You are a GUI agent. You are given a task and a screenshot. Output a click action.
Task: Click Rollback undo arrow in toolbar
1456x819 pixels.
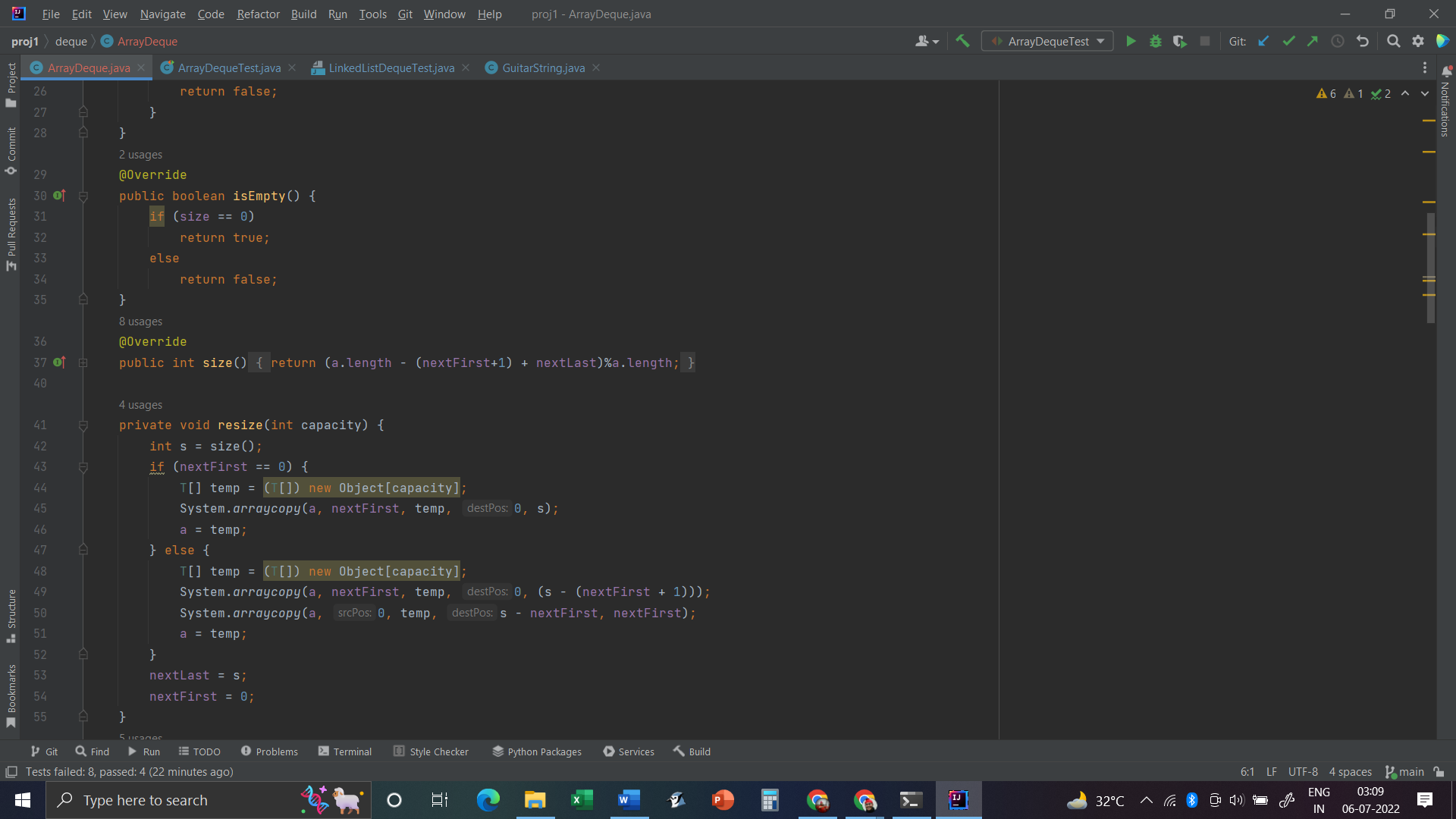pos(1363,42)
